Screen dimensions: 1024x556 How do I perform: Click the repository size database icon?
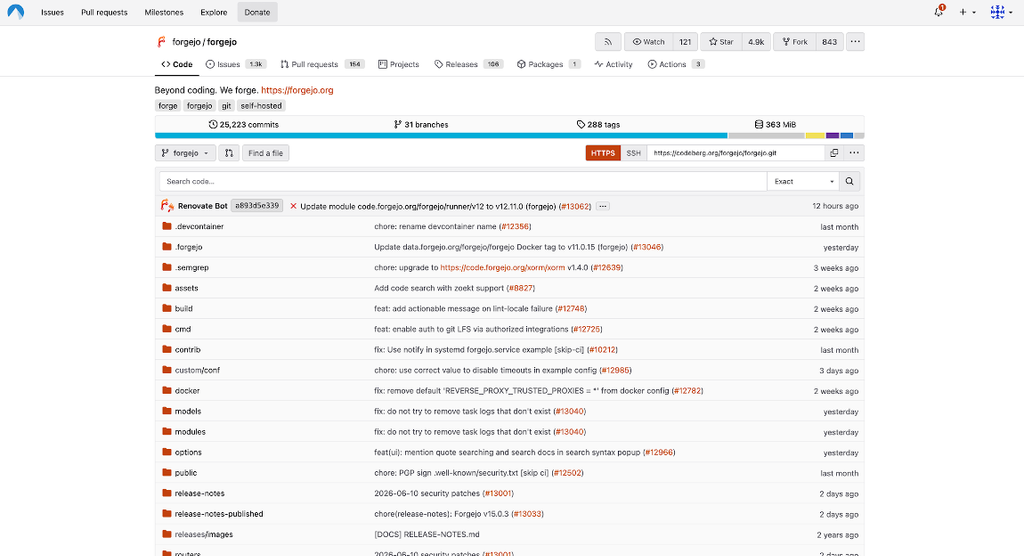click(759, 124)
